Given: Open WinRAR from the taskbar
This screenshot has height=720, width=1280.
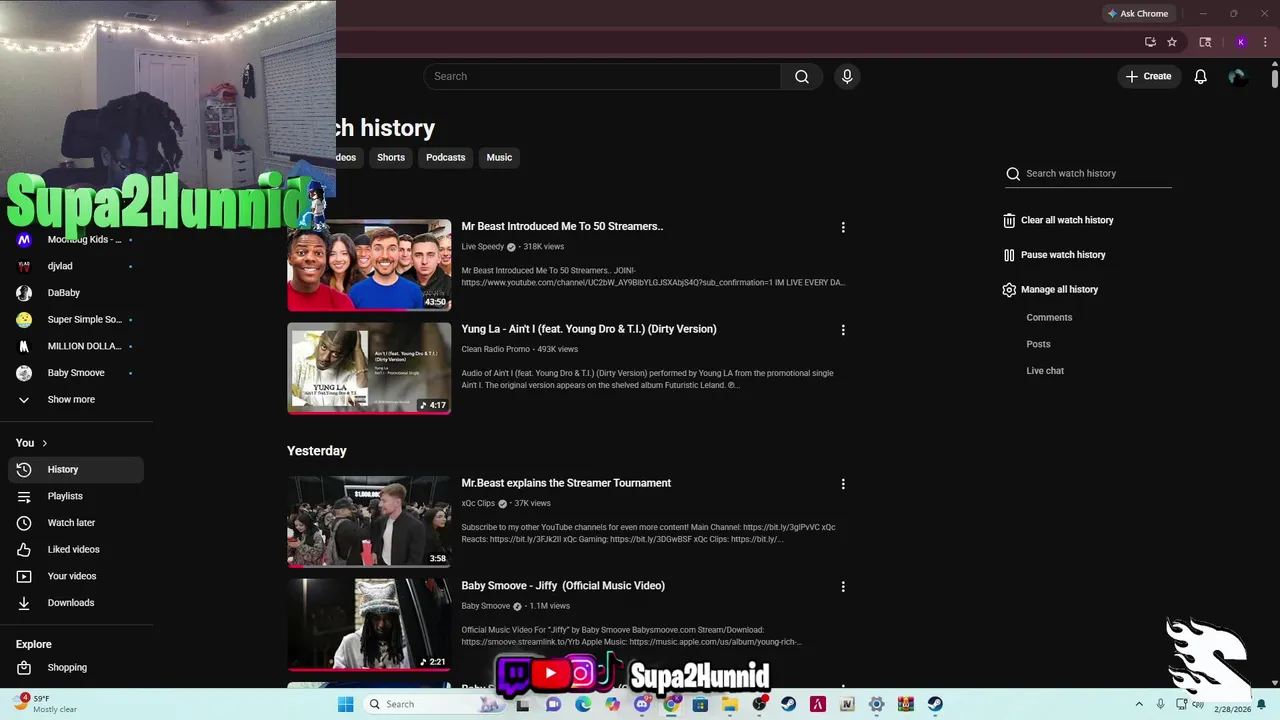Looking at the screenshot, I should (x=906, y=704).
